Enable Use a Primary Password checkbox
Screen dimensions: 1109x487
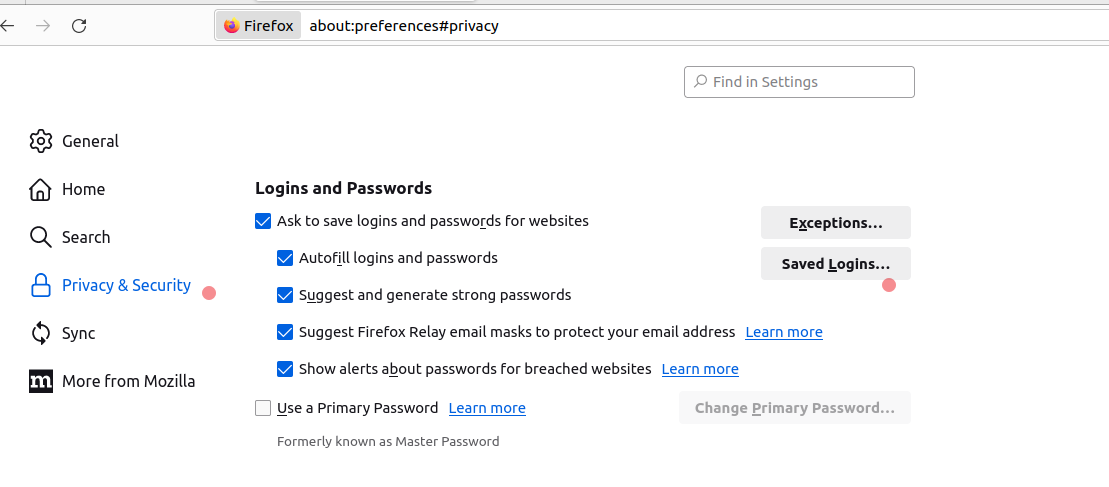click(263, 408)
